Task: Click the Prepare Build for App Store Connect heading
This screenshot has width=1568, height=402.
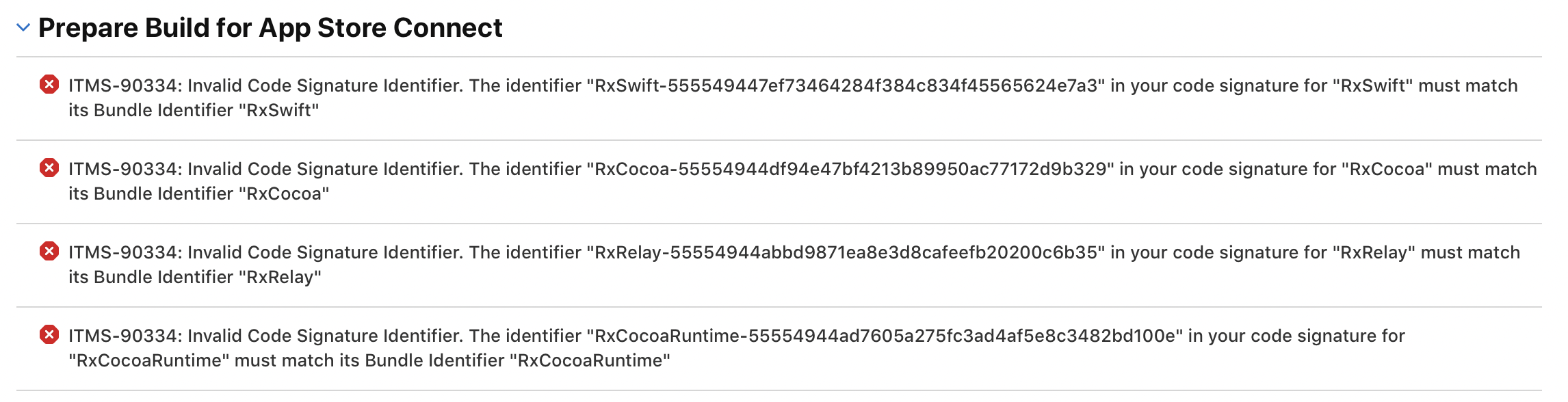Action: [270, 28]
